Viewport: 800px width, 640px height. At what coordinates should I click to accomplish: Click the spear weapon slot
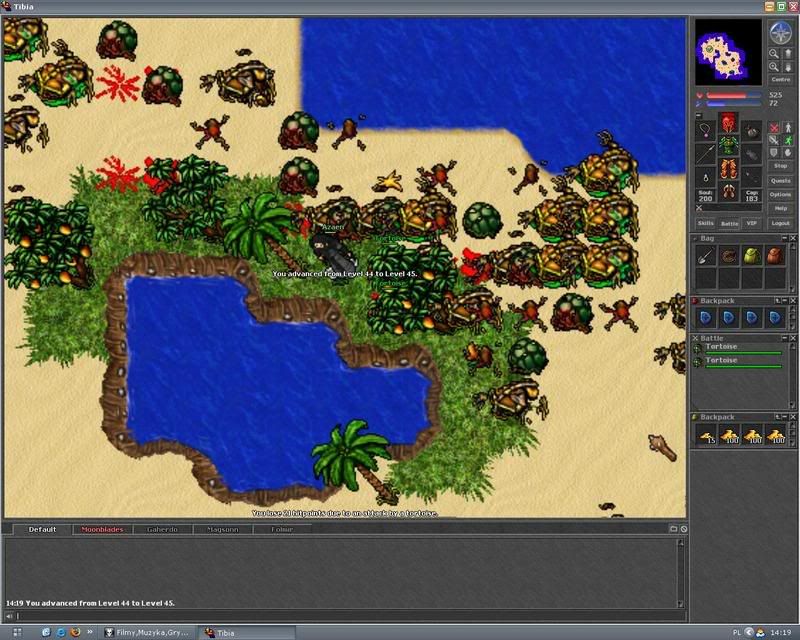[706, 153]
